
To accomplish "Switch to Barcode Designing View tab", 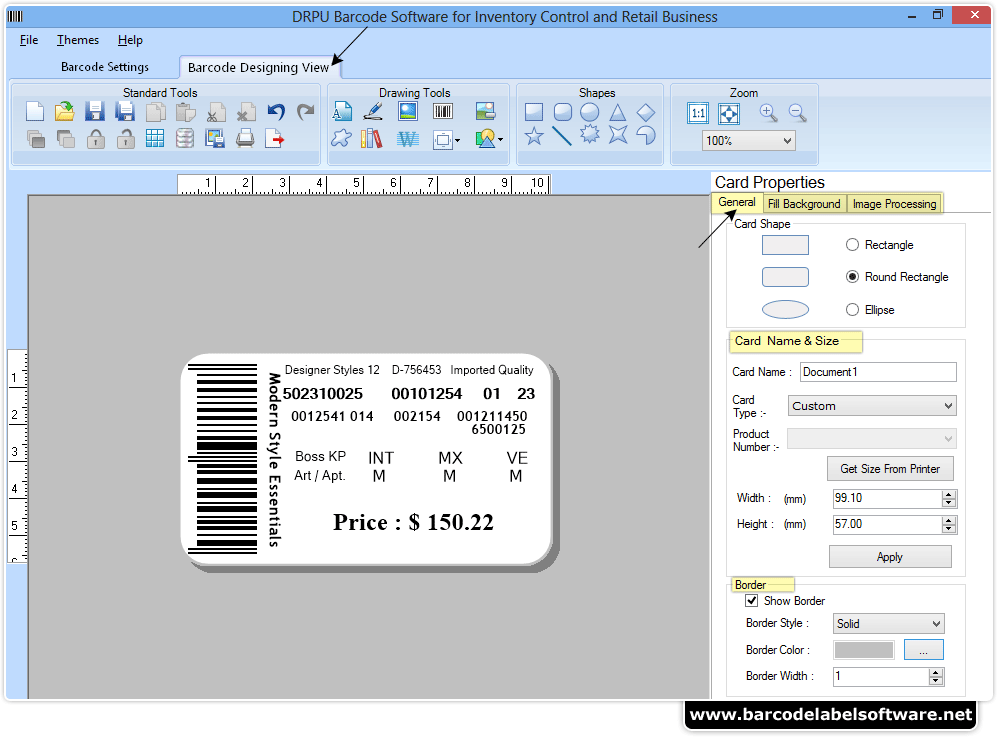I will coord(259,67).
